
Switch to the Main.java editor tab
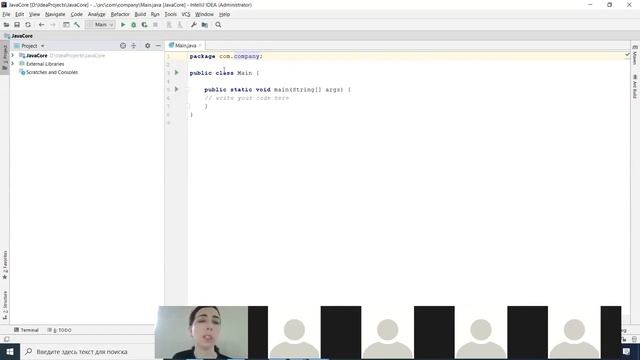(x=185, y=45)
